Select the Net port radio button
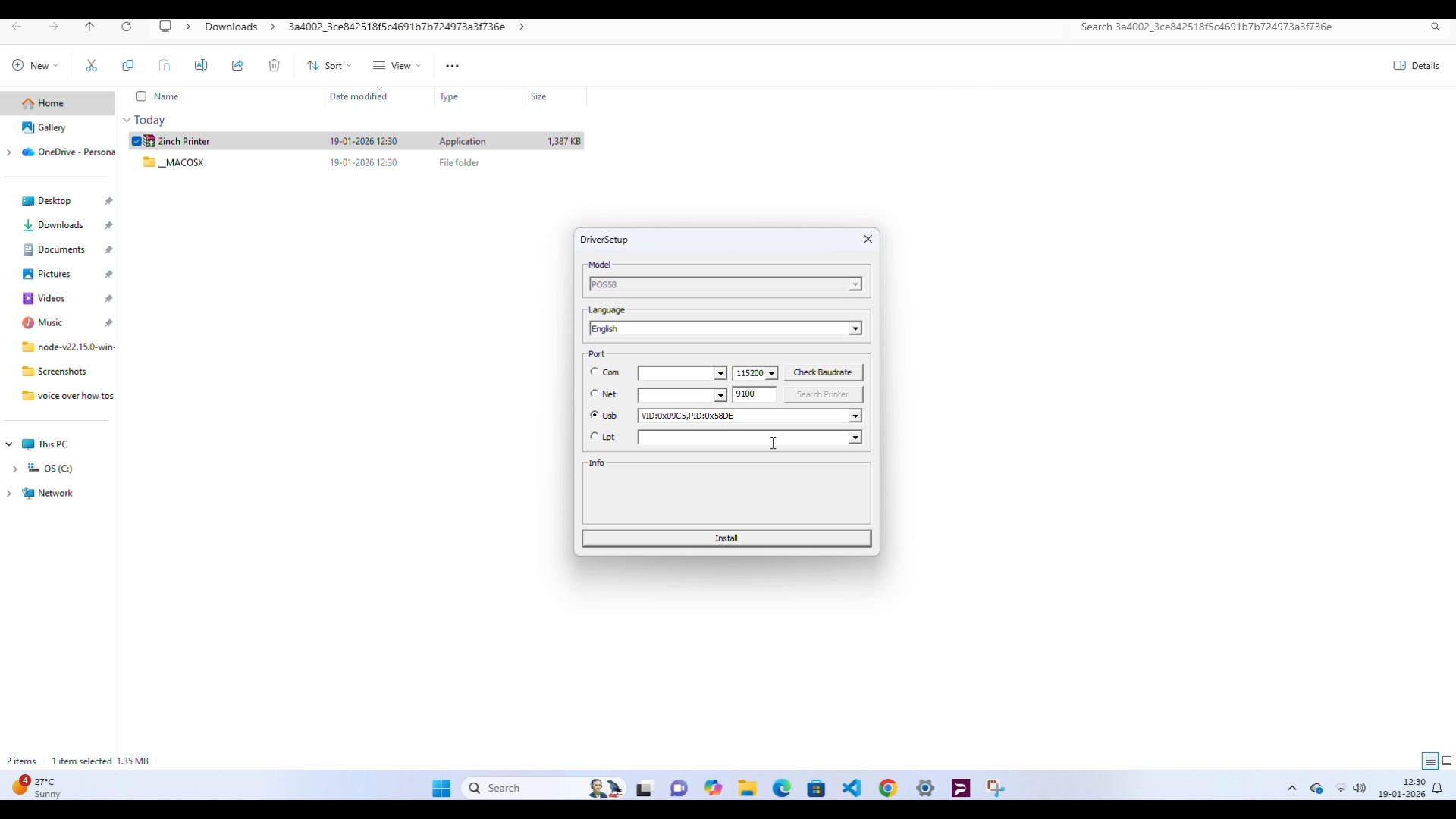Image resolution: width=1456 pixels, height=819 pixels. [x=595, y=394]
